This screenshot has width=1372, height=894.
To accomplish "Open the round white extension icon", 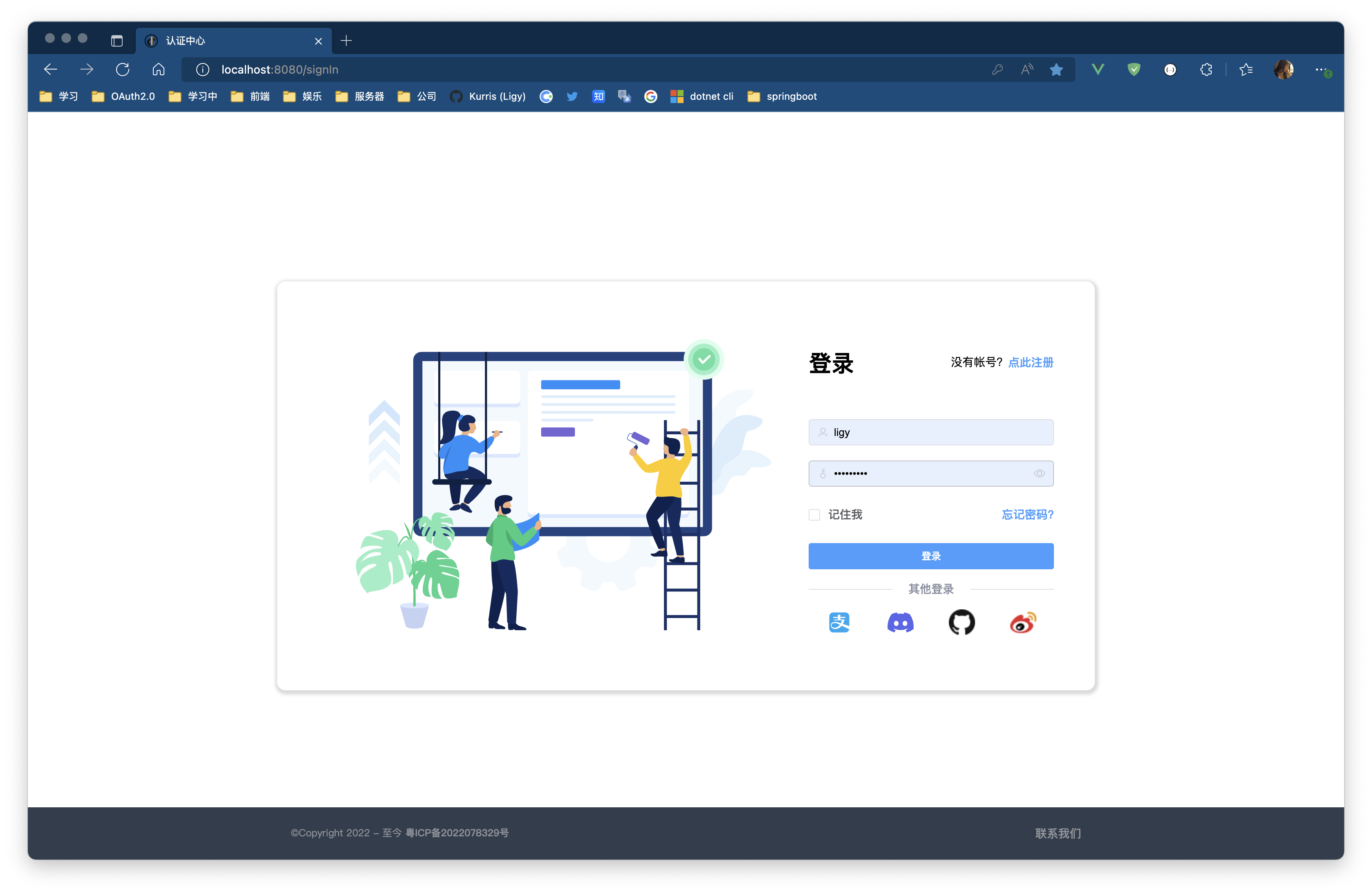I will point(1170,70).
